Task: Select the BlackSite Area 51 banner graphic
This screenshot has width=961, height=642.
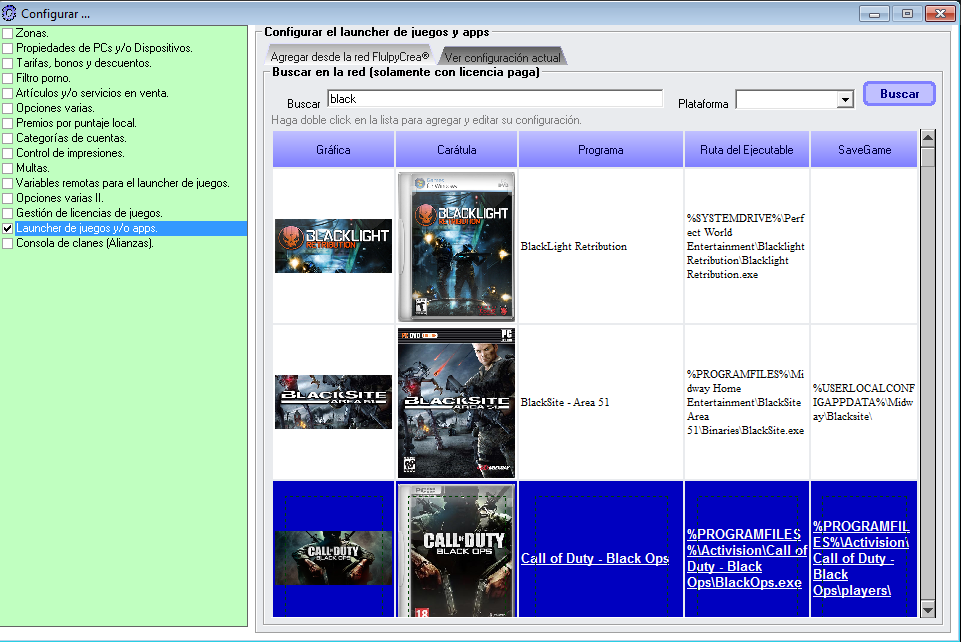Action: 333,402
